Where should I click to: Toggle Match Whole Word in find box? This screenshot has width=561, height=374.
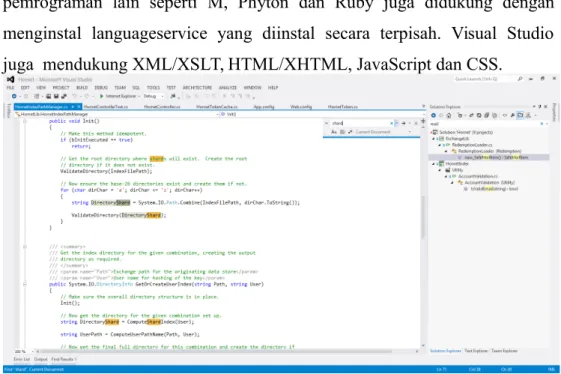(x=342, y=132)
